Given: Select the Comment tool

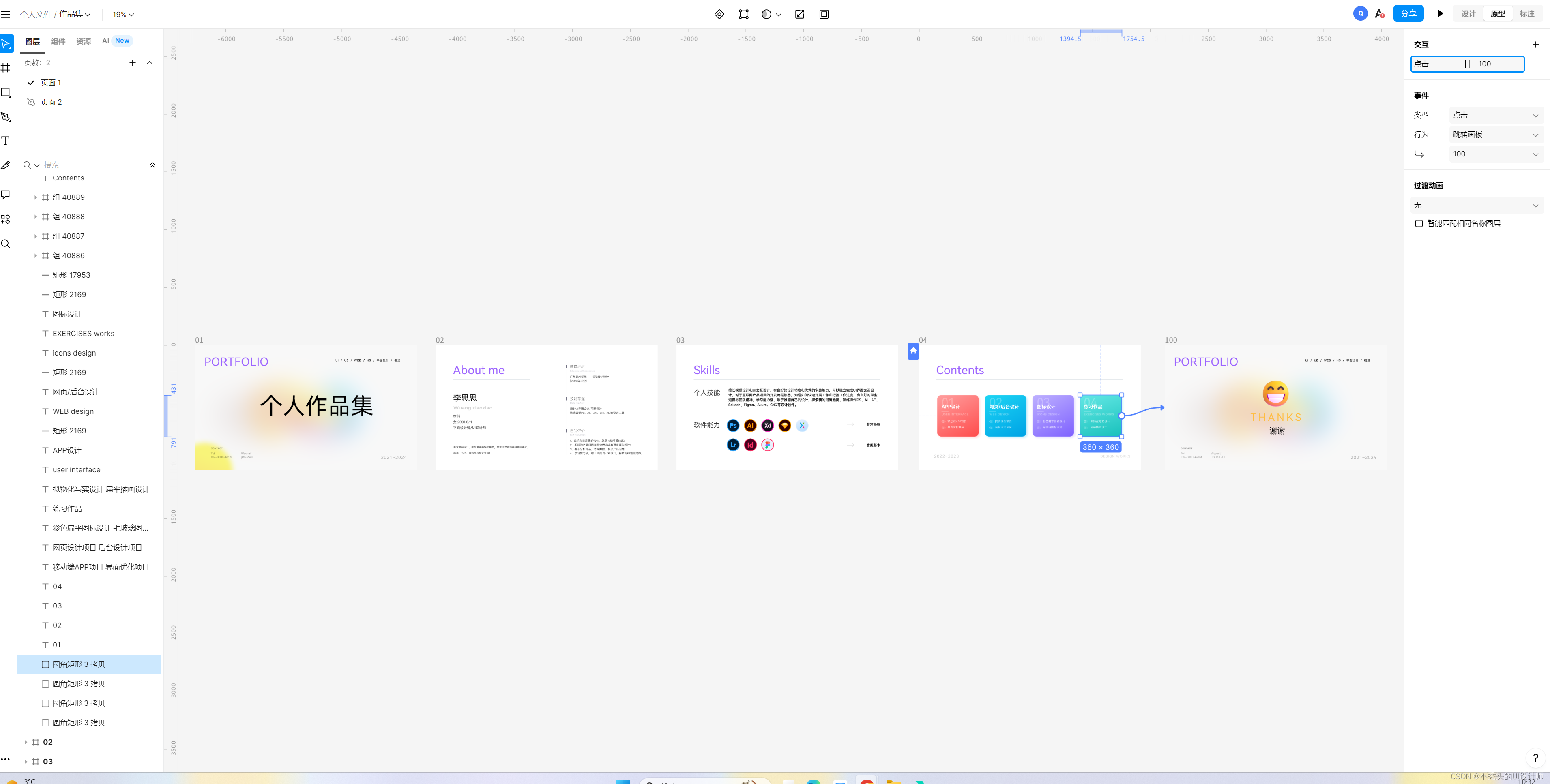Looking at the screenshot, I should click(x=6, y=194).
